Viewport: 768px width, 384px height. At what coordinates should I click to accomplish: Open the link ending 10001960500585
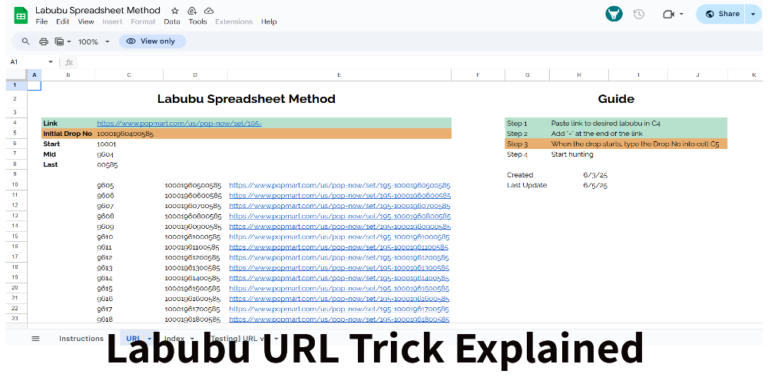click(x=339, y=186)
